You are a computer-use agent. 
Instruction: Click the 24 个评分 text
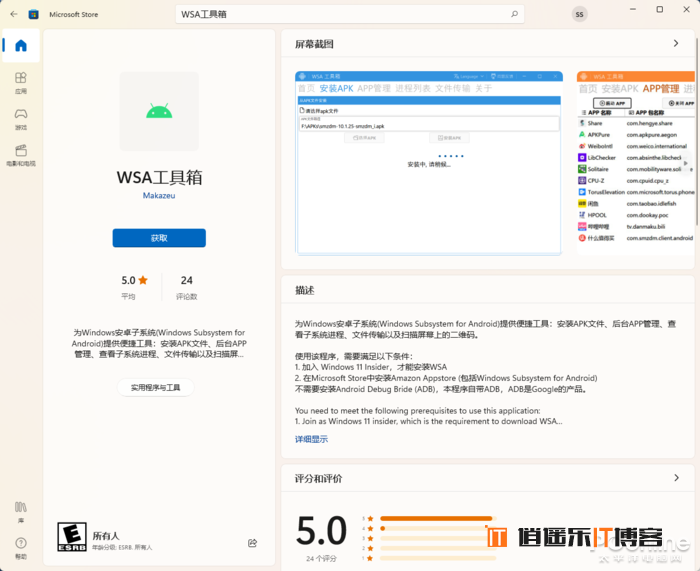pyautogui.click(x=321, y=558)
